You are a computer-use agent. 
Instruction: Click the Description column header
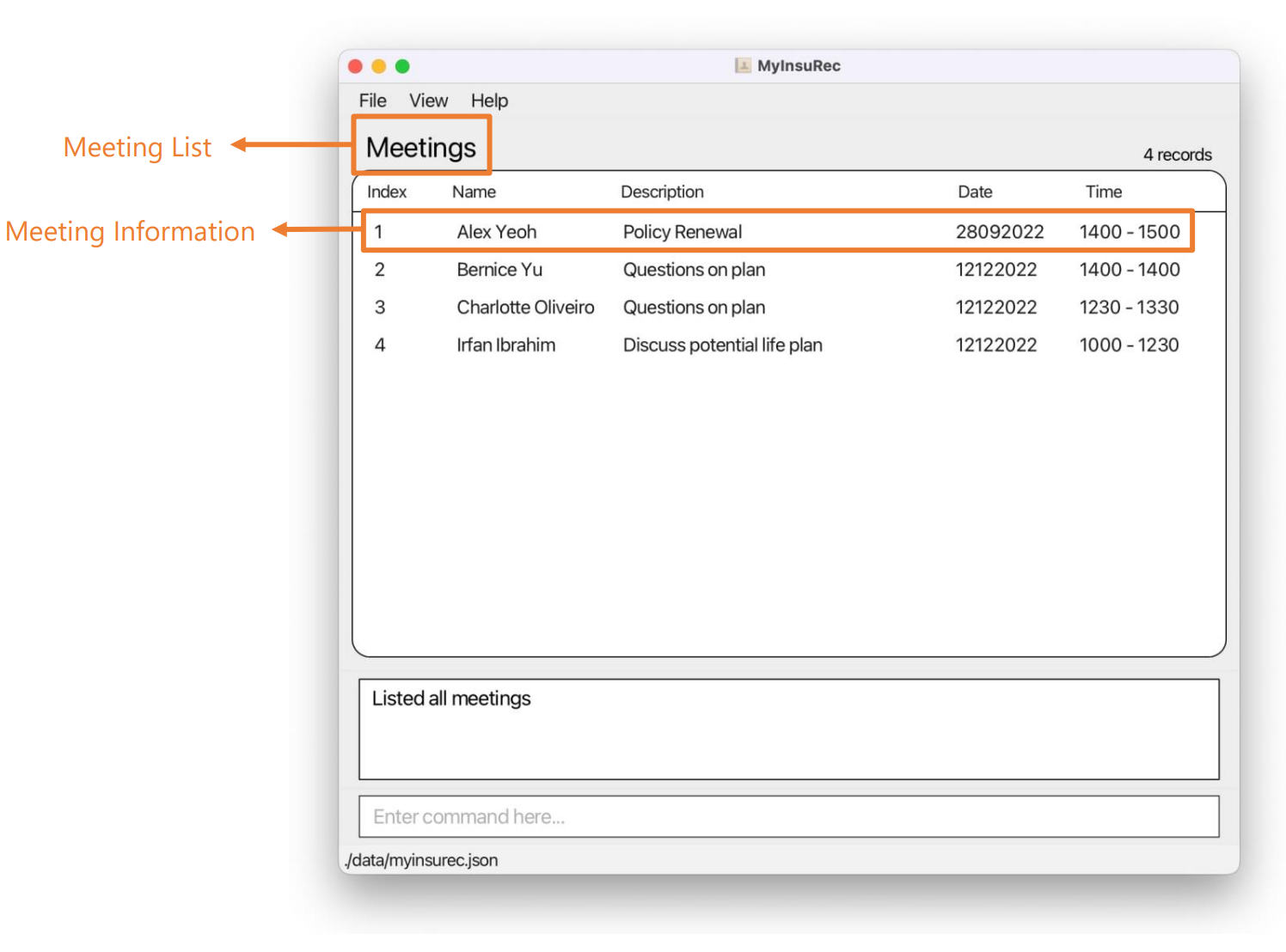662,192
